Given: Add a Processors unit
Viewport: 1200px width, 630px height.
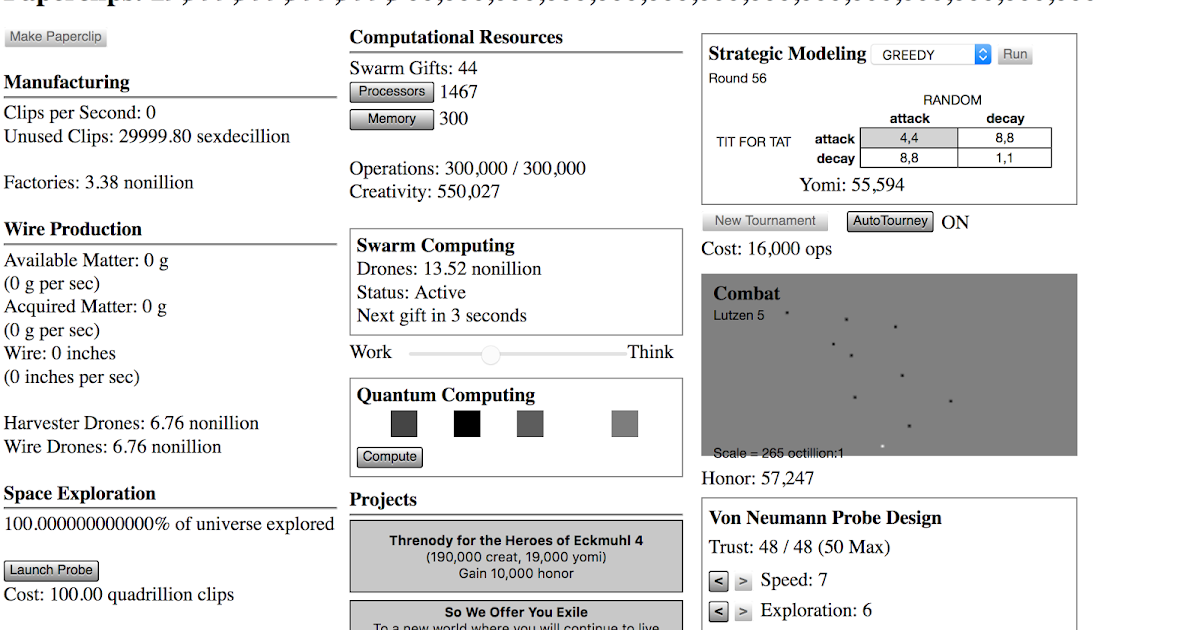Looking at the screenshot, I should coord(392,92).
